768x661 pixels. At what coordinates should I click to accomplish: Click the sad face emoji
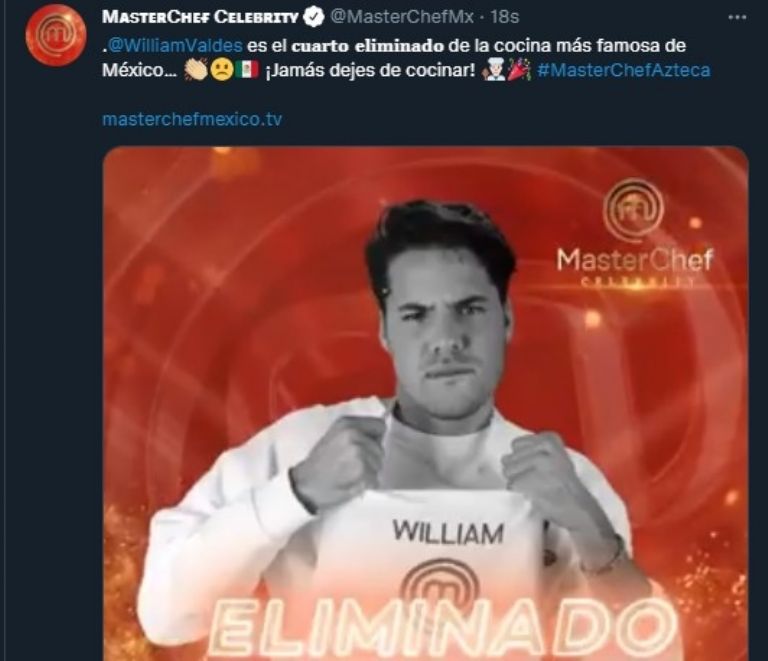[221, 71]
